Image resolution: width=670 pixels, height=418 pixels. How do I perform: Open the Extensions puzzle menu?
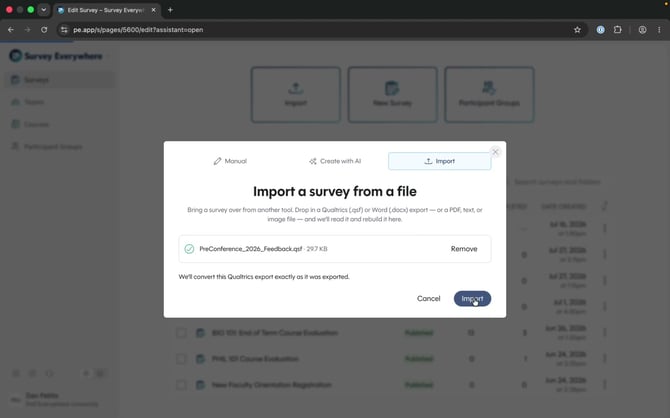(617, 29)
